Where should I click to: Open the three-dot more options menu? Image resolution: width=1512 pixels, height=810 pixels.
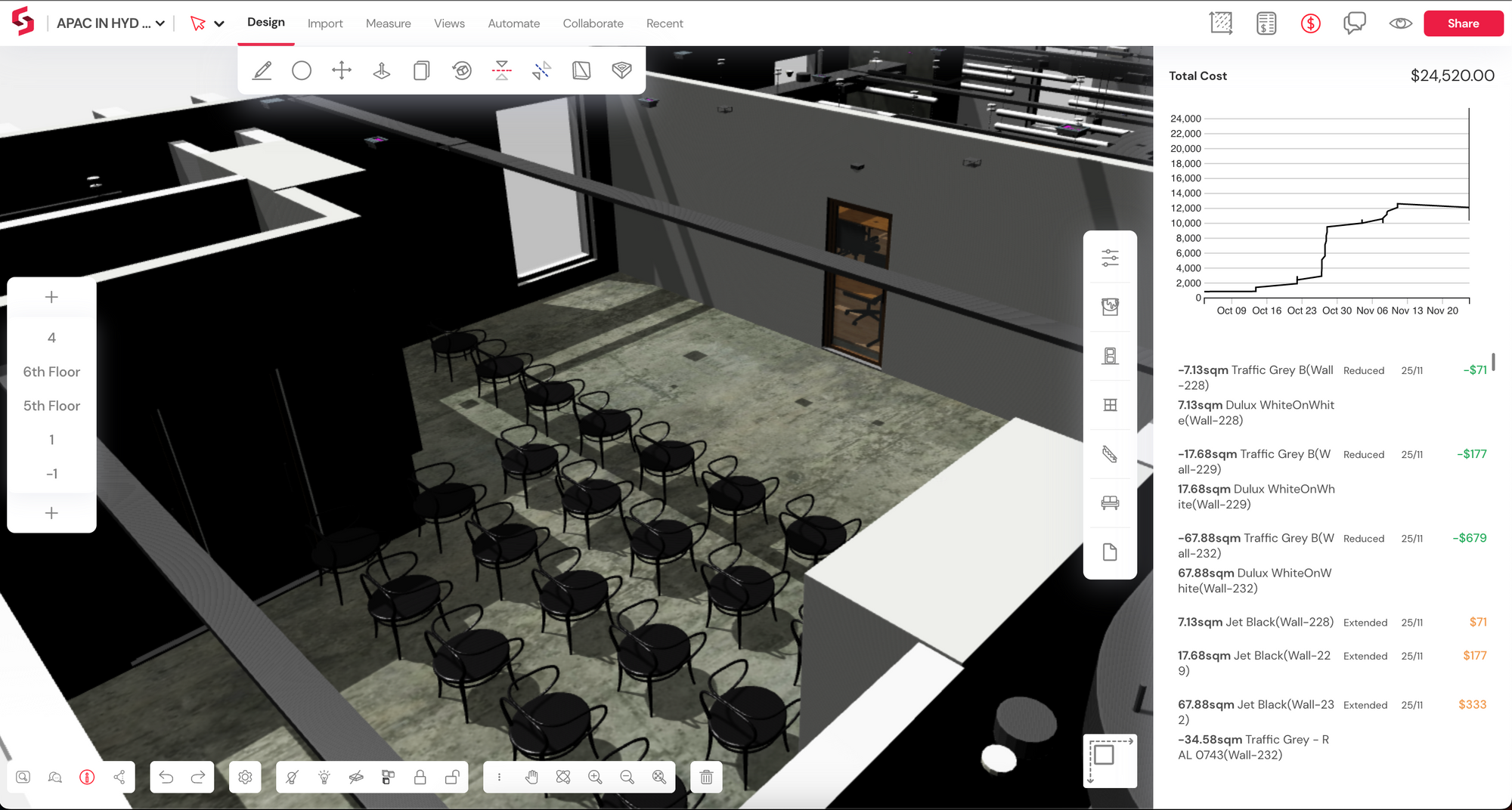[x=499, y=777]
